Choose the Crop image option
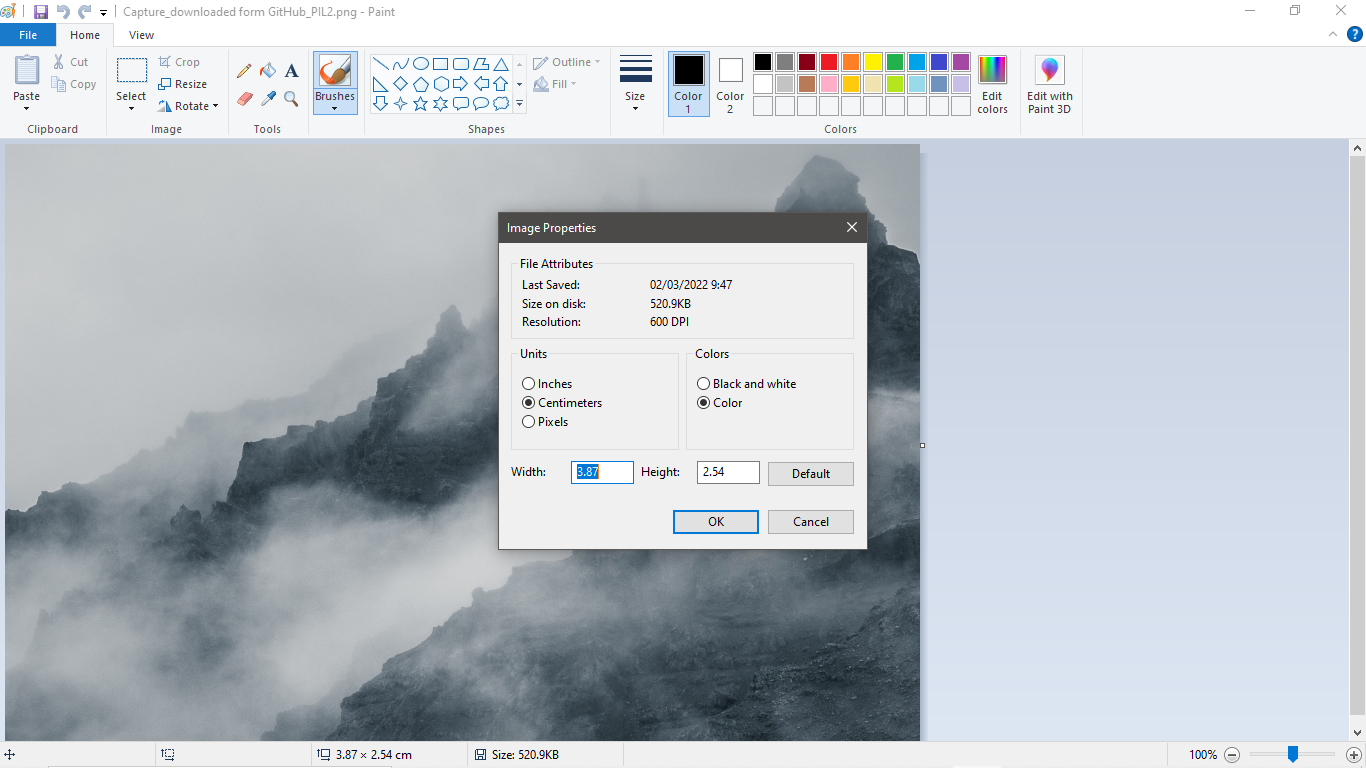 tap(180, 61)
